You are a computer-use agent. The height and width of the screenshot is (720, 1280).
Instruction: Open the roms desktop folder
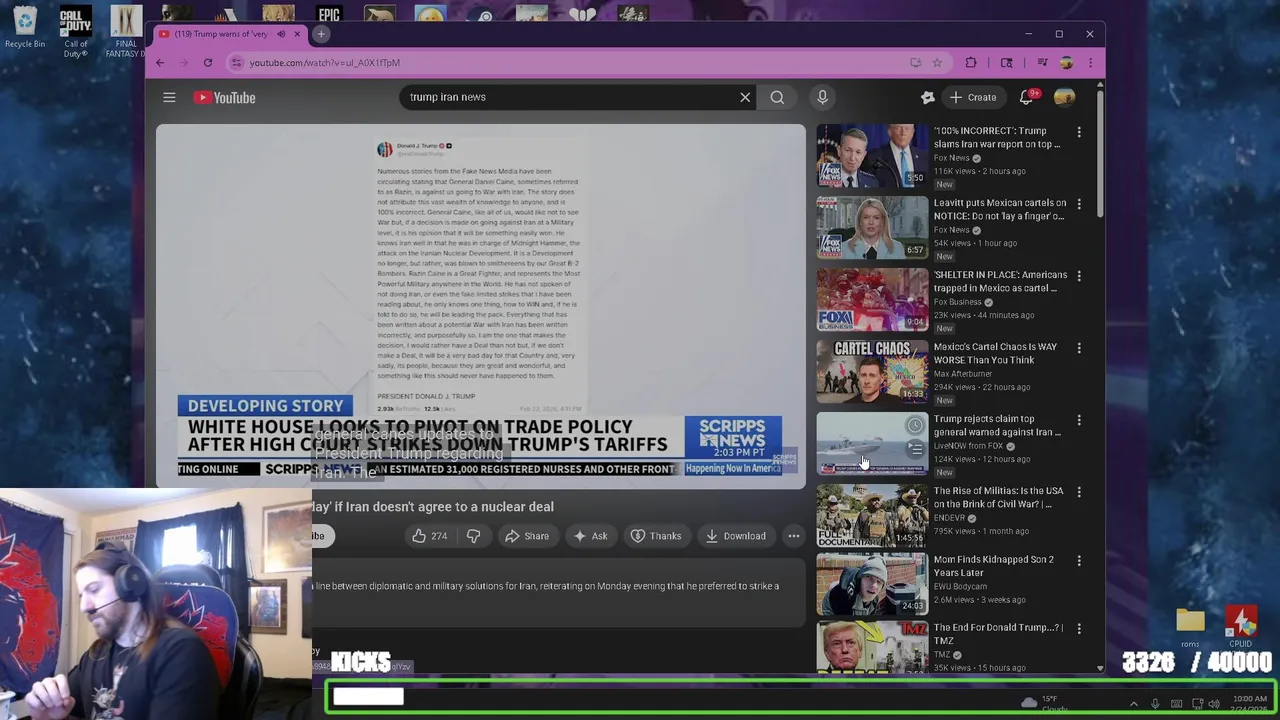tap(1190, 627)
